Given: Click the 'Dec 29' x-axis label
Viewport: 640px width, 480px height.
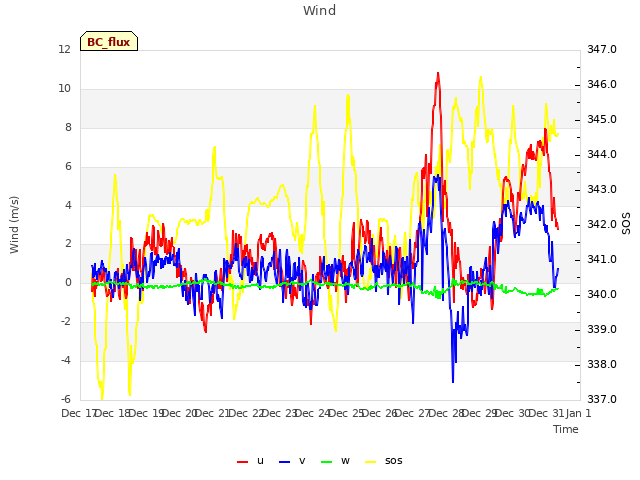Looking at the screenshot, I should (x=480, y=413).
